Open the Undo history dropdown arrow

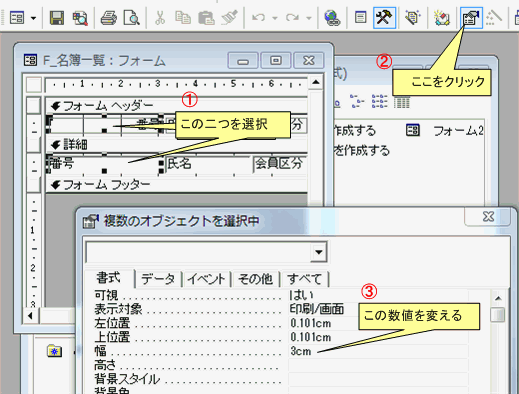[275, 18]
